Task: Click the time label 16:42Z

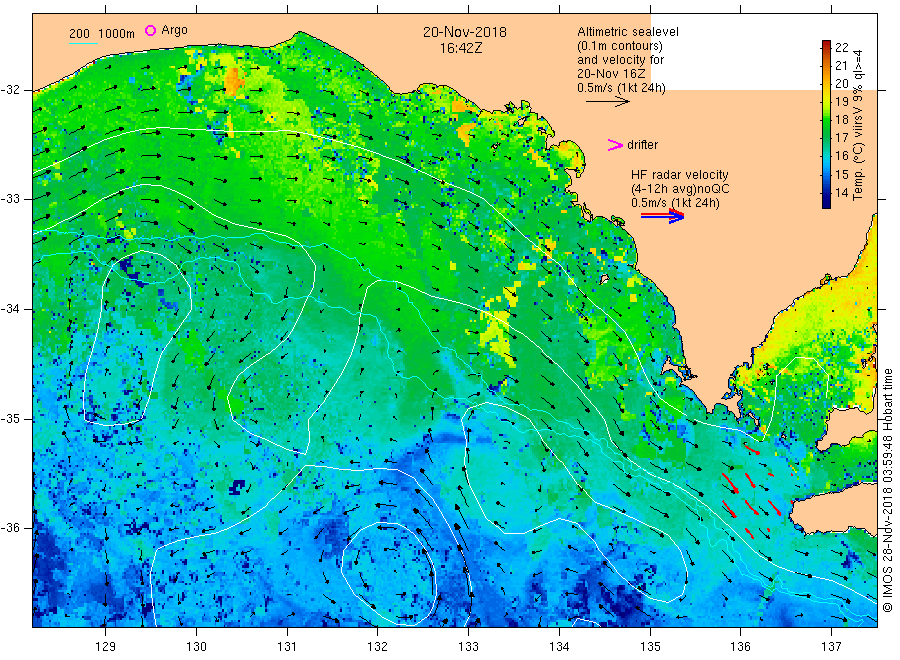Action: coord(461,49)
